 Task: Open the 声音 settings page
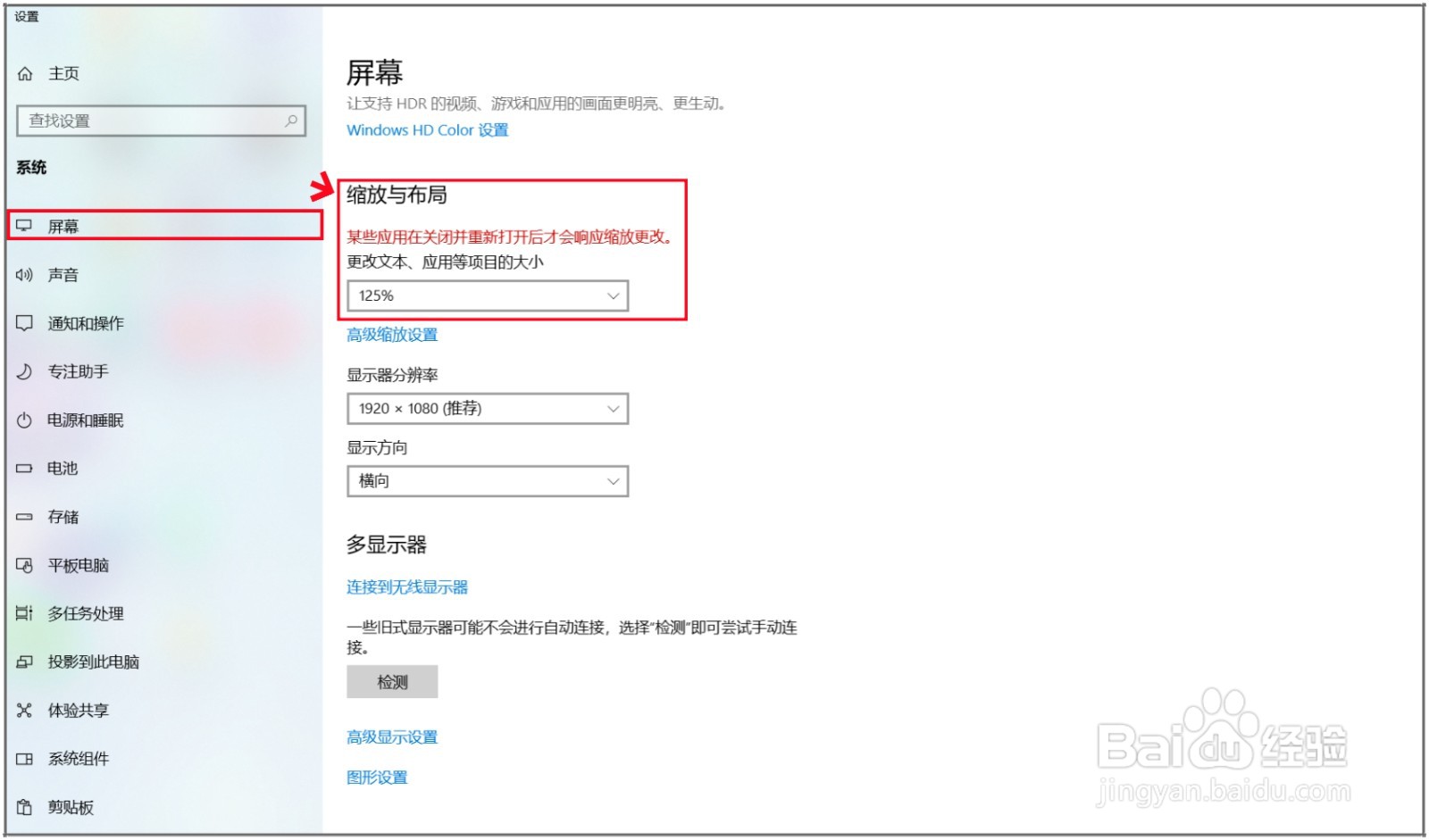click(x=63, y=275)
